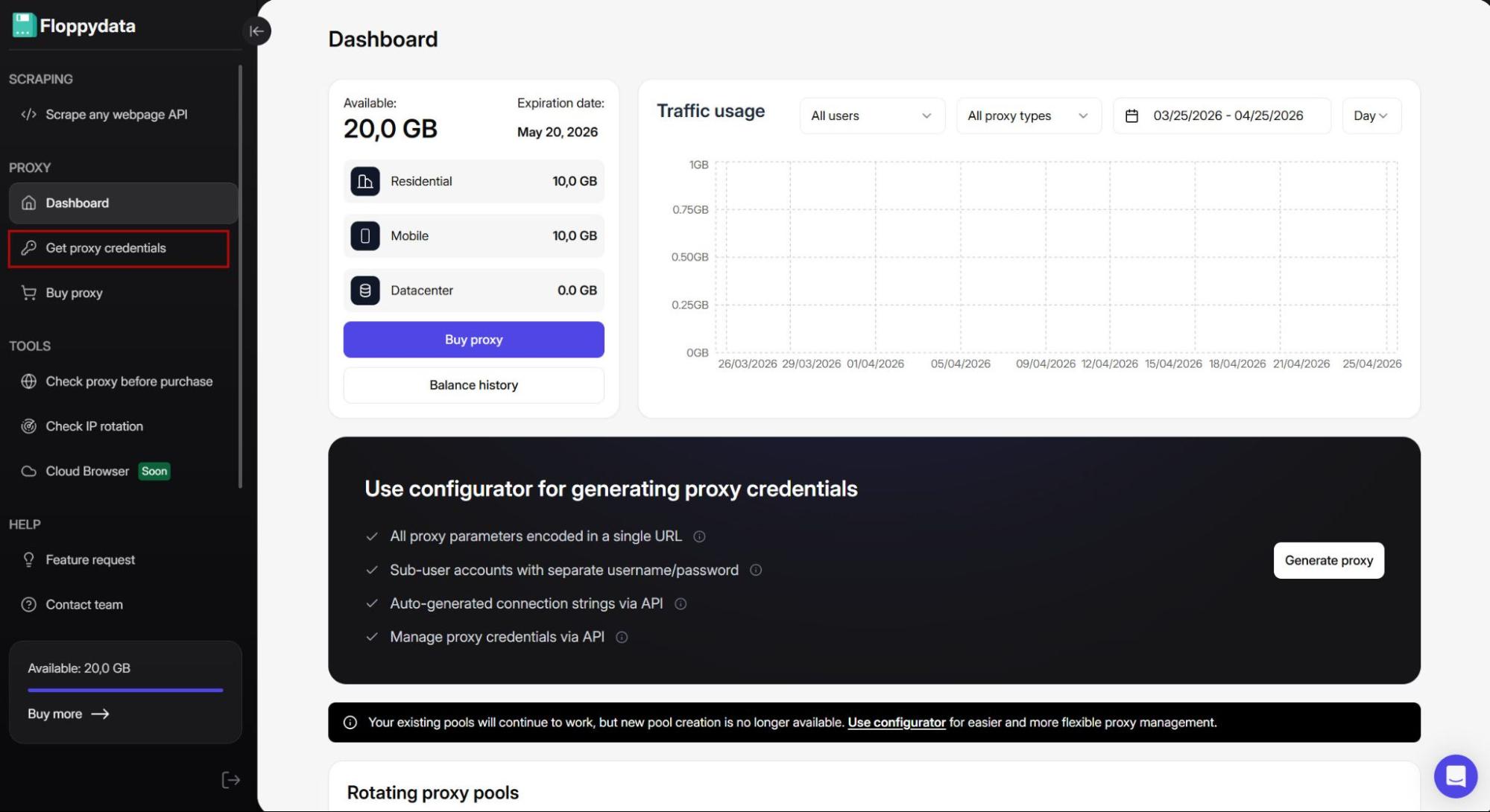Open the traffic date range picker
Viewport: 1490px width, 812px height.
(x=1221, y=115)
